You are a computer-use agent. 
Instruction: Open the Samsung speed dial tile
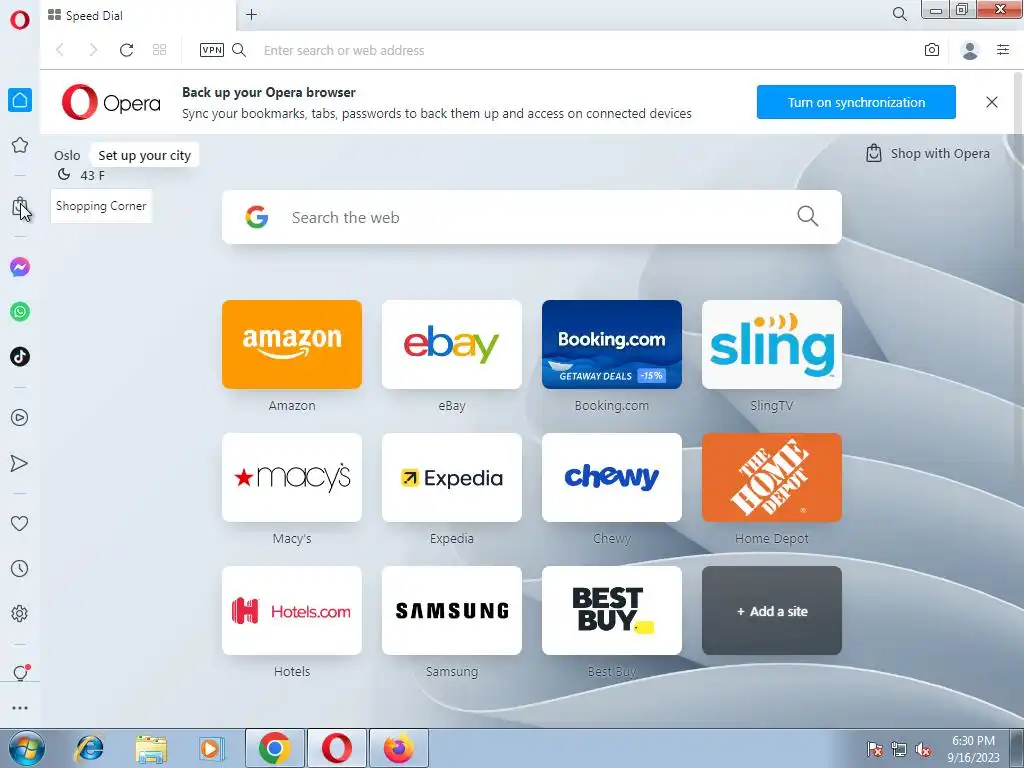pos(452,611)
